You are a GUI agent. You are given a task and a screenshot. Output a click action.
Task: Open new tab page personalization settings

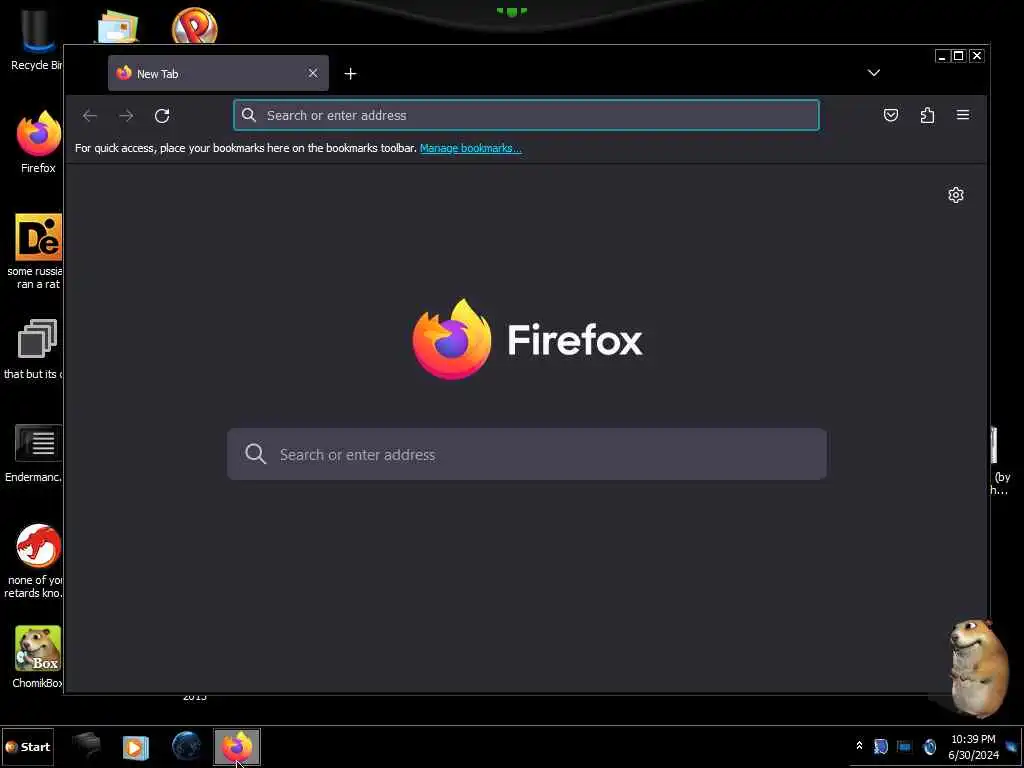point(955,195)
